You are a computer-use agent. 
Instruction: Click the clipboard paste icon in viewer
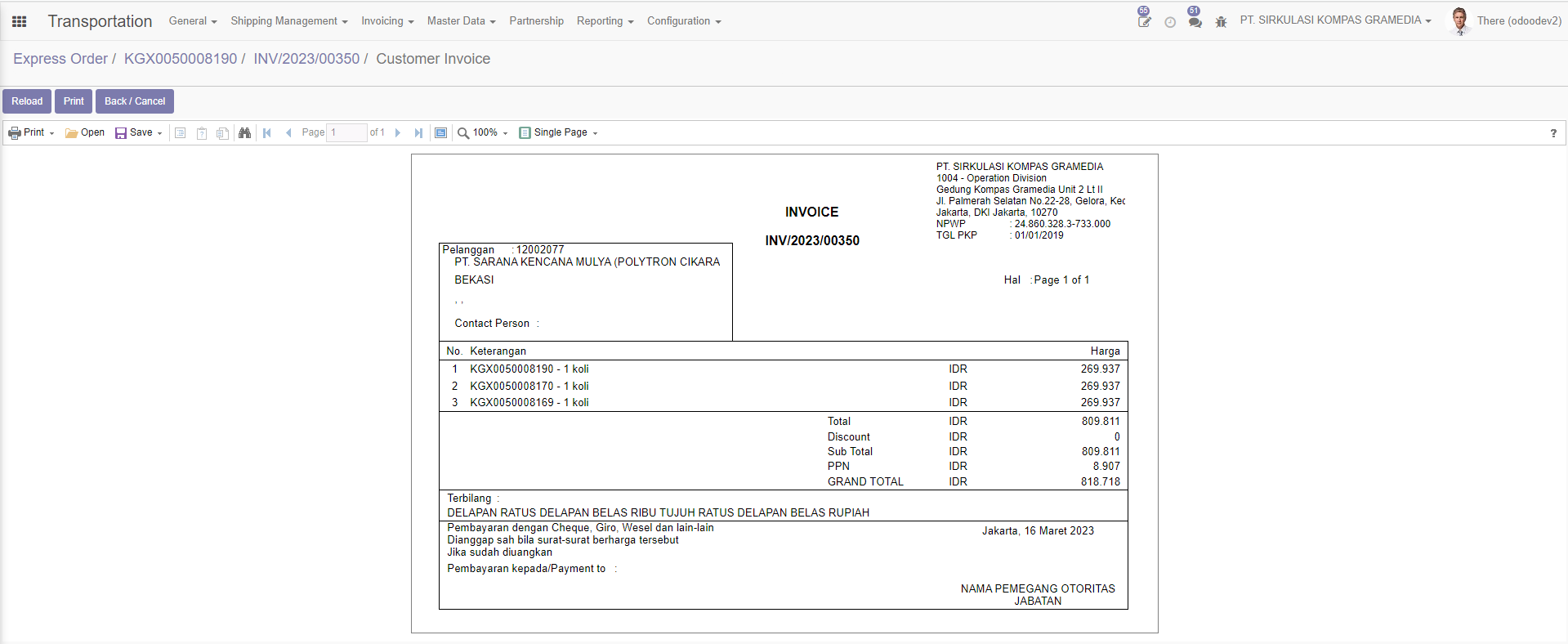tap(202, 133)
